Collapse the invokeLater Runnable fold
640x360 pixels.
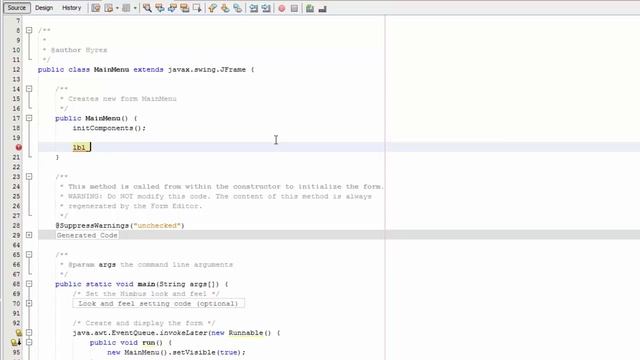coord(29,333)
